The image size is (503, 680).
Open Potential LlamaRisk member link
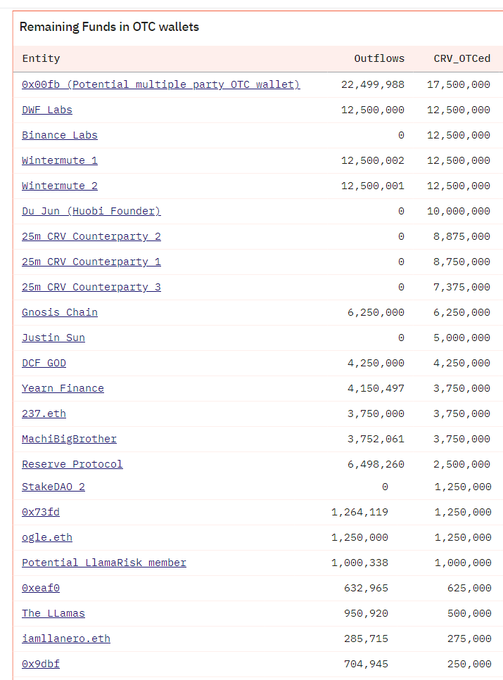pyautogui.click(x=104, y=562)
